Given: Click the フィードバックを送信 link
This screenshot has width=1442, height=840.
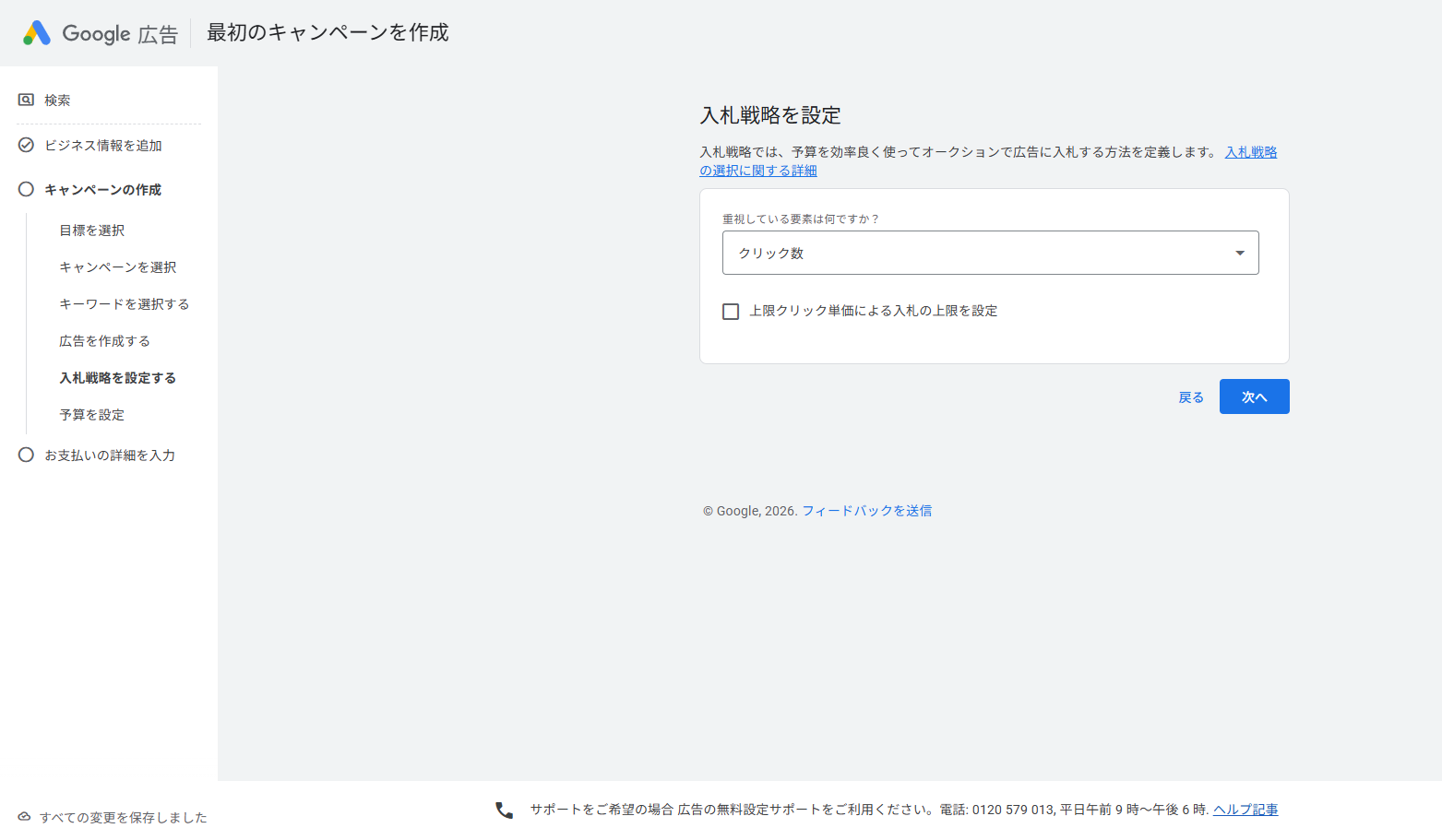Looking at the screenshot, I should (866, 510).
